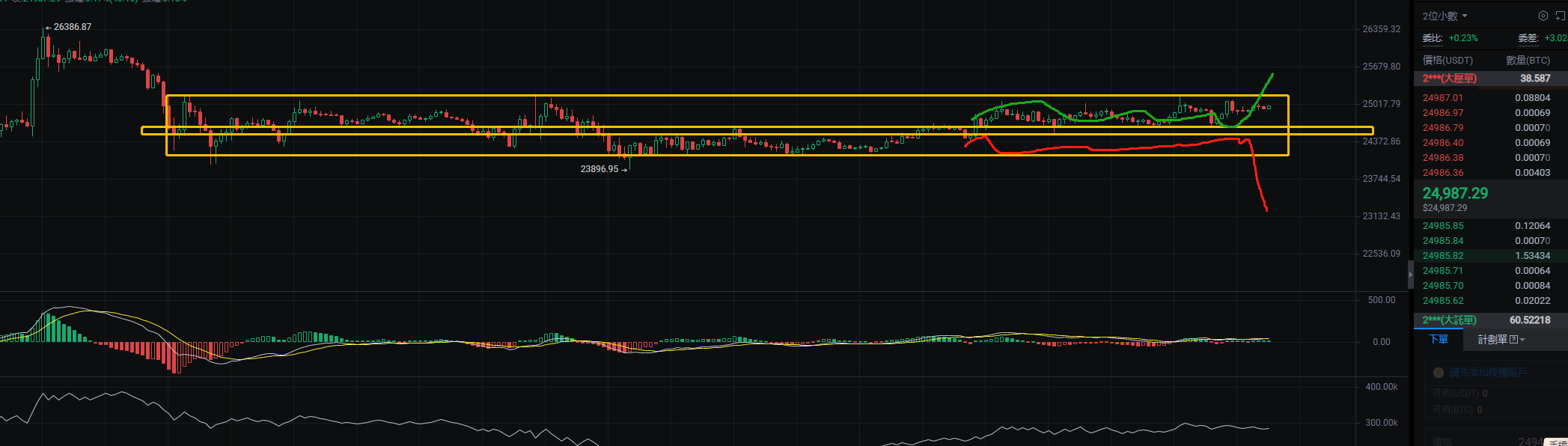This screenshot has height=446, width=1568.
Task: Click ask price 24987.01 in order book
Action: click(1442, 98)
